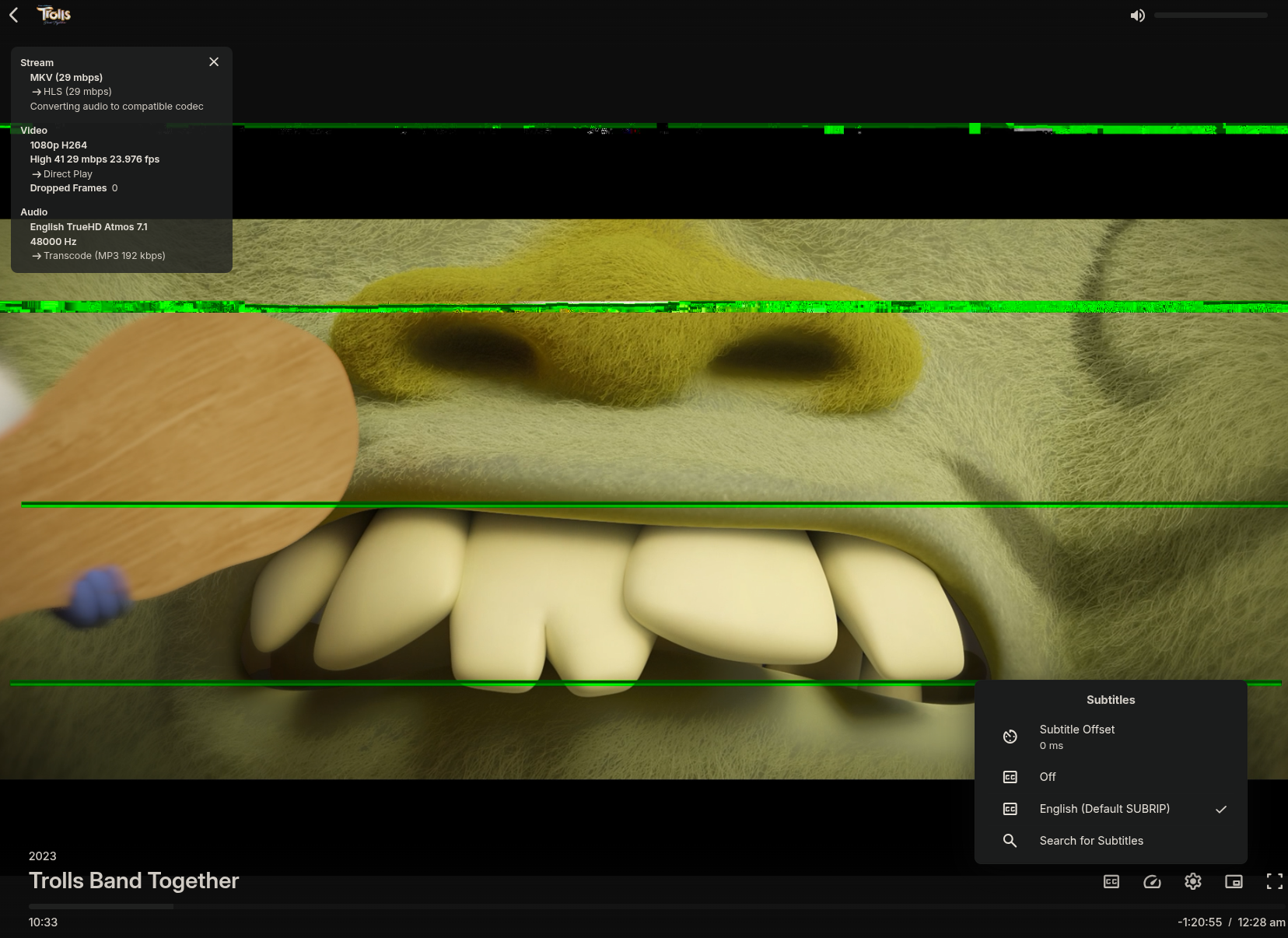Enable picture-in-picture mode
Viewport: 1288px width, 938px height.
[x=1234, y=881]
